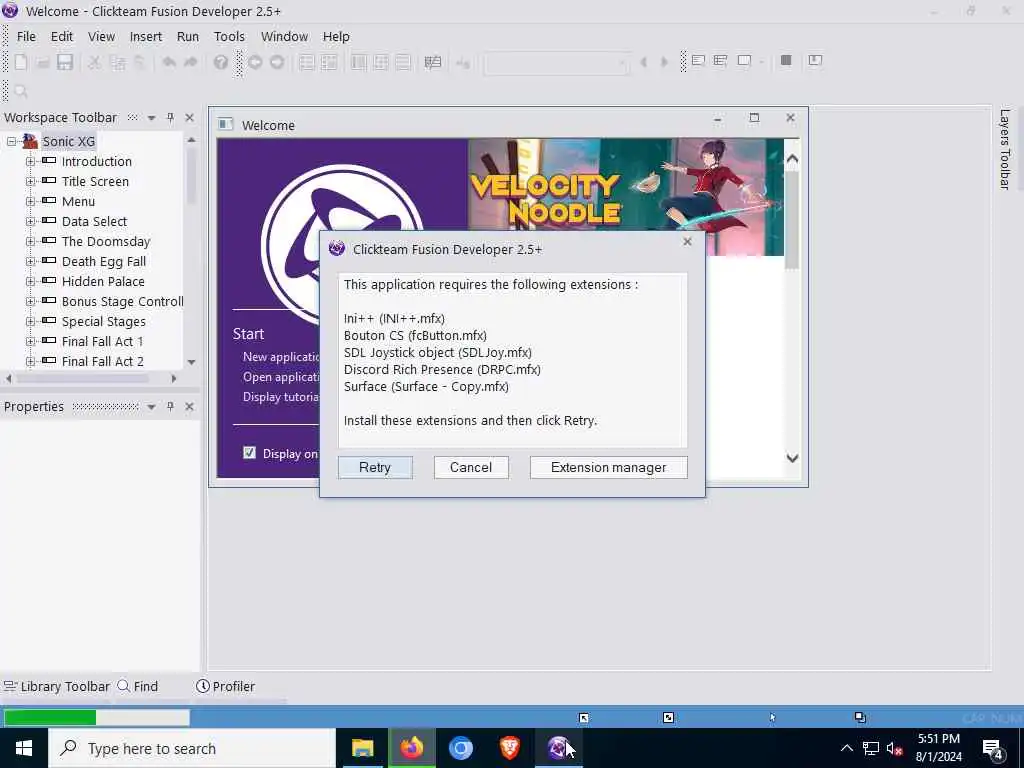Click the Forward navigation round arrow
The height and width of the screenshot is (768, 1024).
[277, 63]
